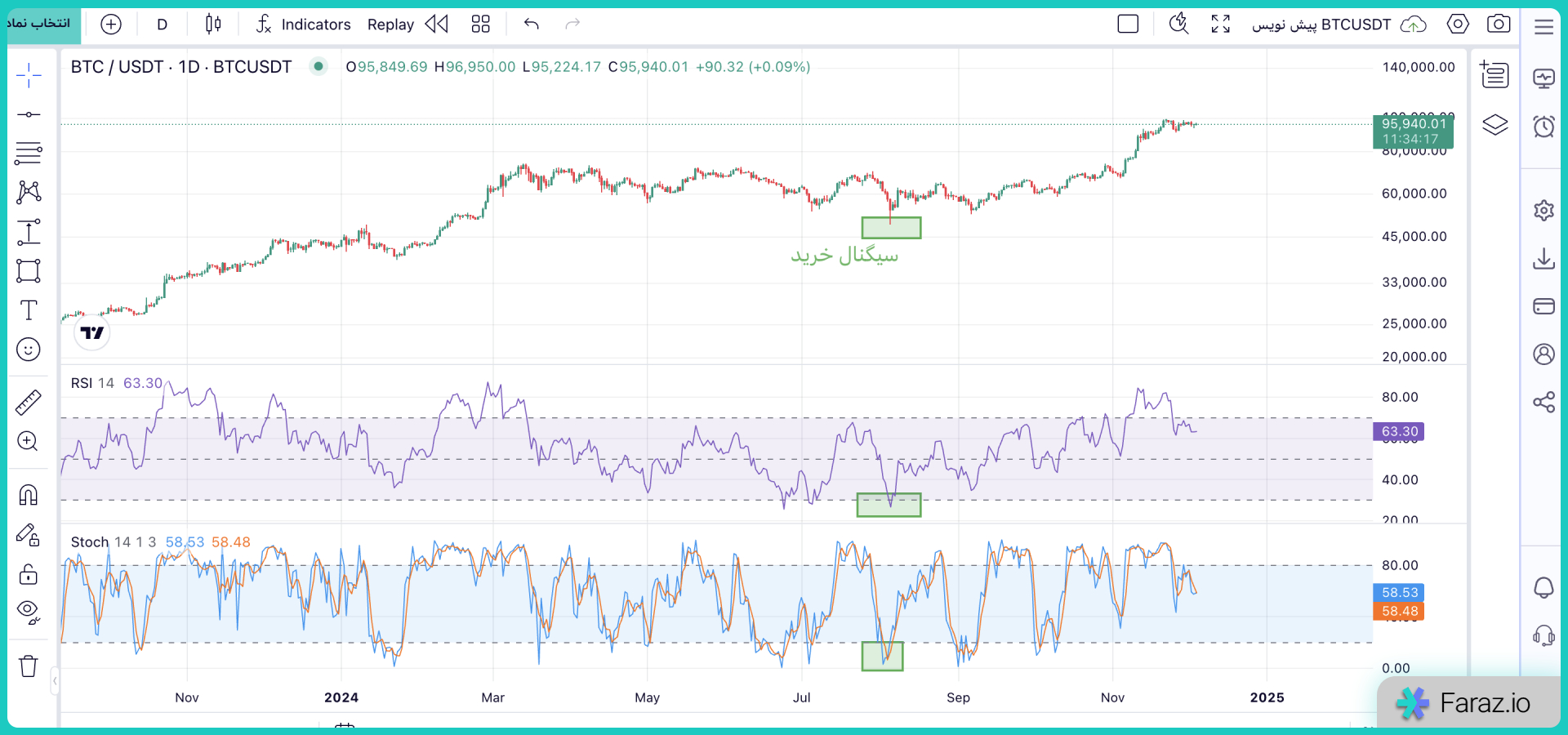Hide all drawings with eye icon
1568x735 pixels.
tap(29, 612)
